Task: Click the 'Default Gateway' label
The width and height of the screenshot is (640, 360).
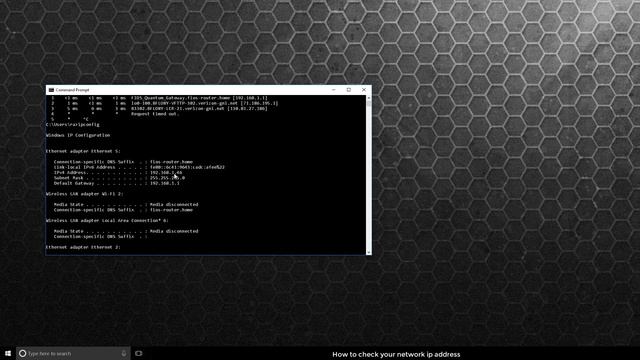Action: point(74,183)
